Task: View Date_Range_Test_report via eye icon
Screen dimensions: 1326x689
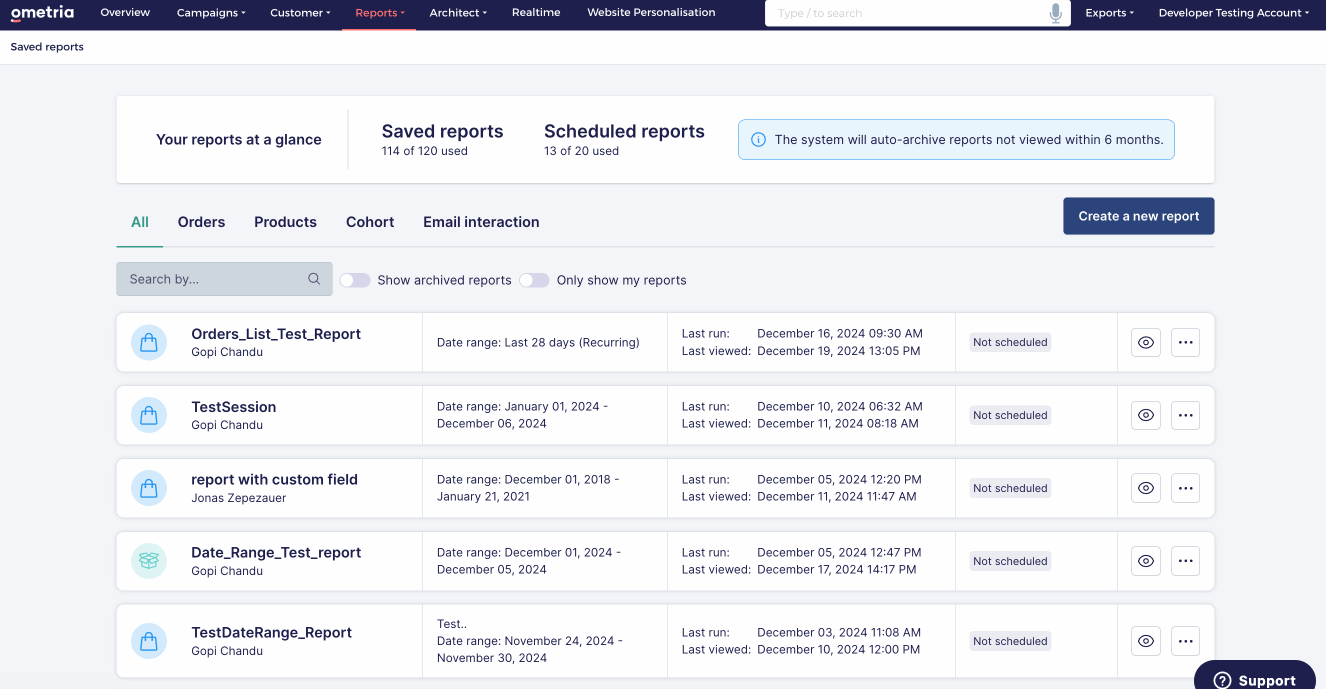Action: click(x=1146, y=561)
